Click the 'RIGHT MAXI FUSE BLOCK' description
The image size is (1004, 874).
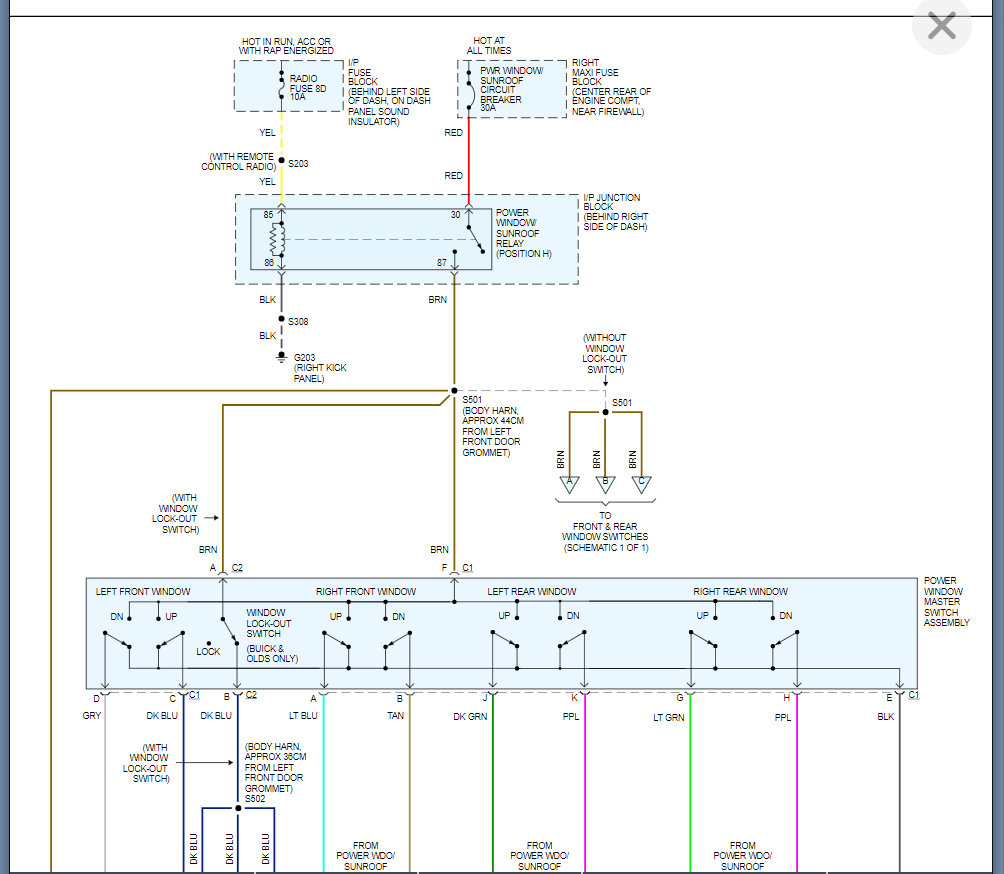[x=611, y=86]
